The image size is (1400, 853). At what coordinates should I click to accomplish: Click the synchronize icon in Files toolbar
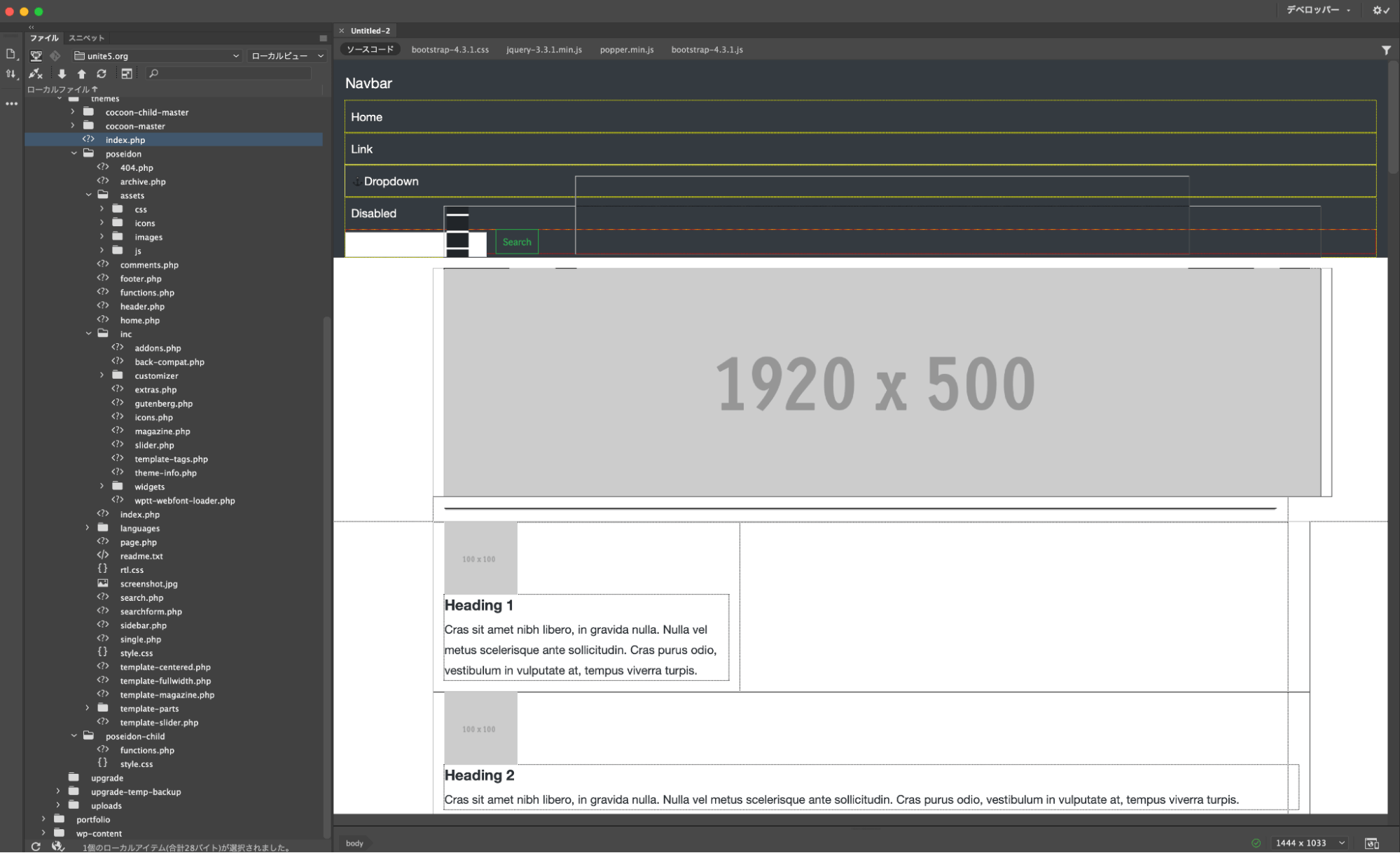(x=102, y=74)
